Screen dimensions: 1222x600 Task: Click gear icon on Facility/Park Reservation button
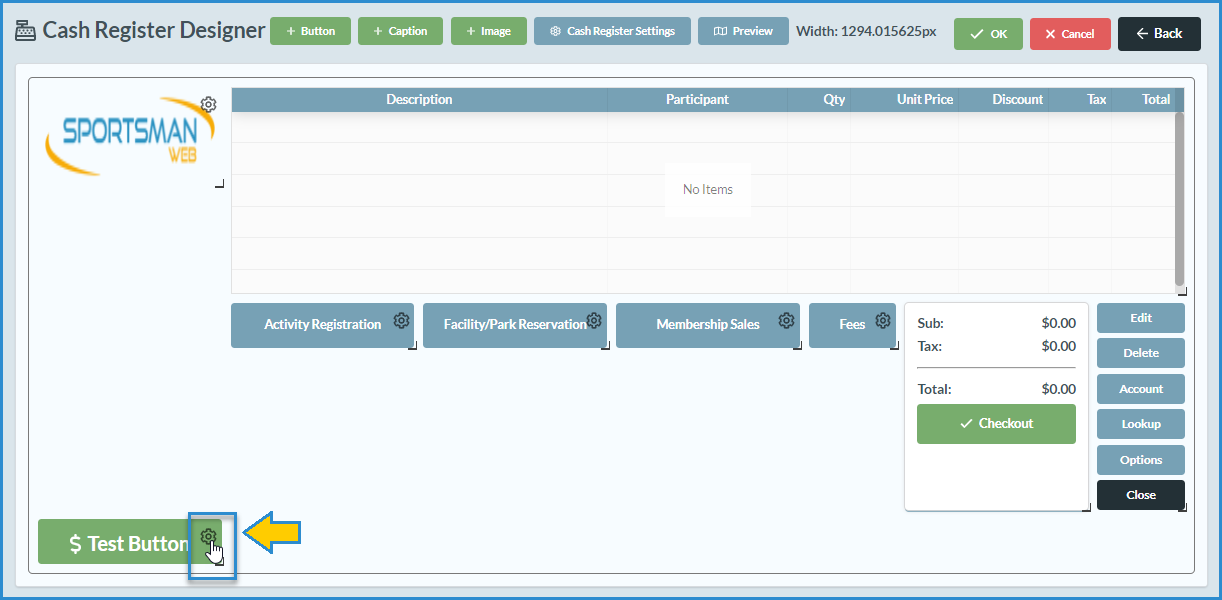tap(594, 321)
